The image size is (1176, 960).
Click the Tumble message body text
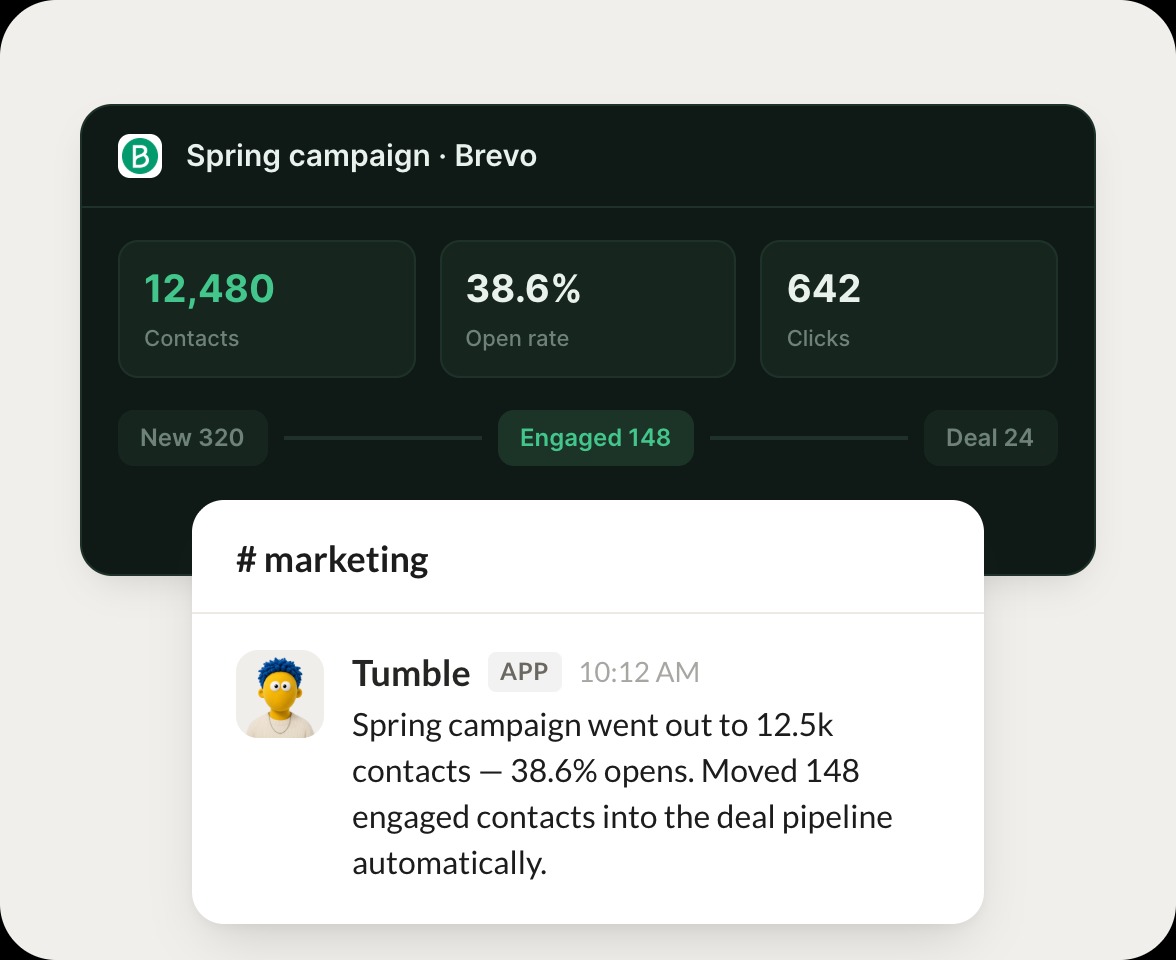[x=622, y=794]
